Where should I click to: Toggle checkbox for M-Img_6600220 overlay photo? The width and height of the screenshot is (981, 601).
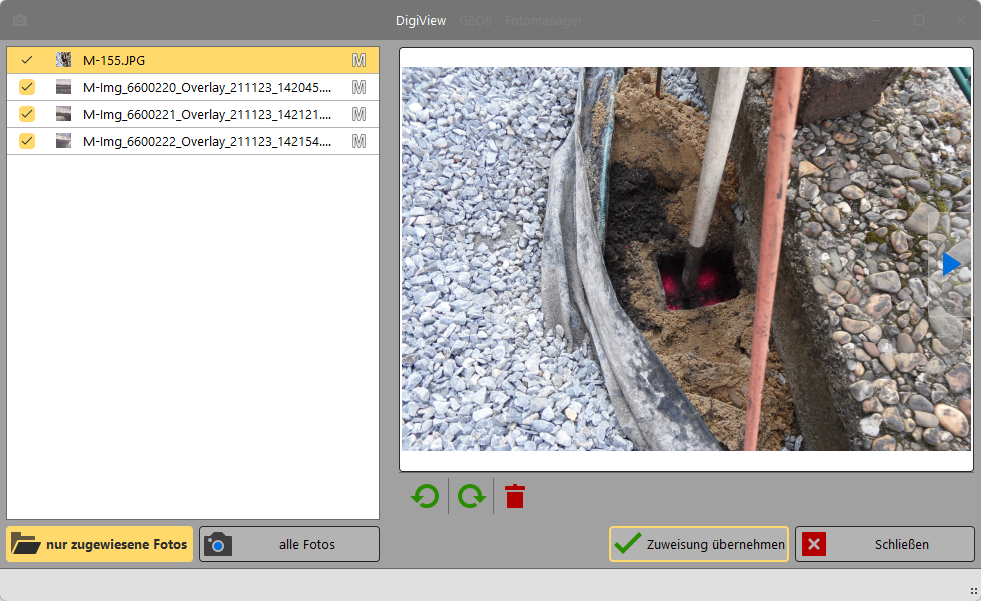pyautogui.click(x=27, y=87)
